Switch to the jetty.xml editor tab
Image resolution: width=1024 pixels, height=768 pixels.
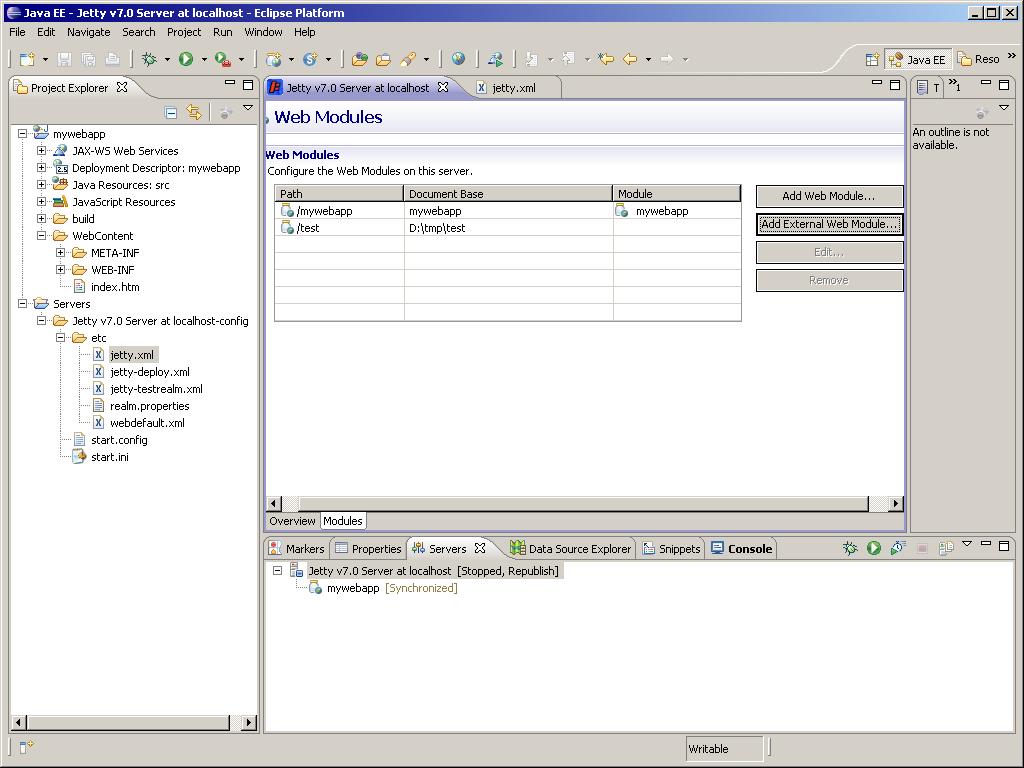coord(513,88)
